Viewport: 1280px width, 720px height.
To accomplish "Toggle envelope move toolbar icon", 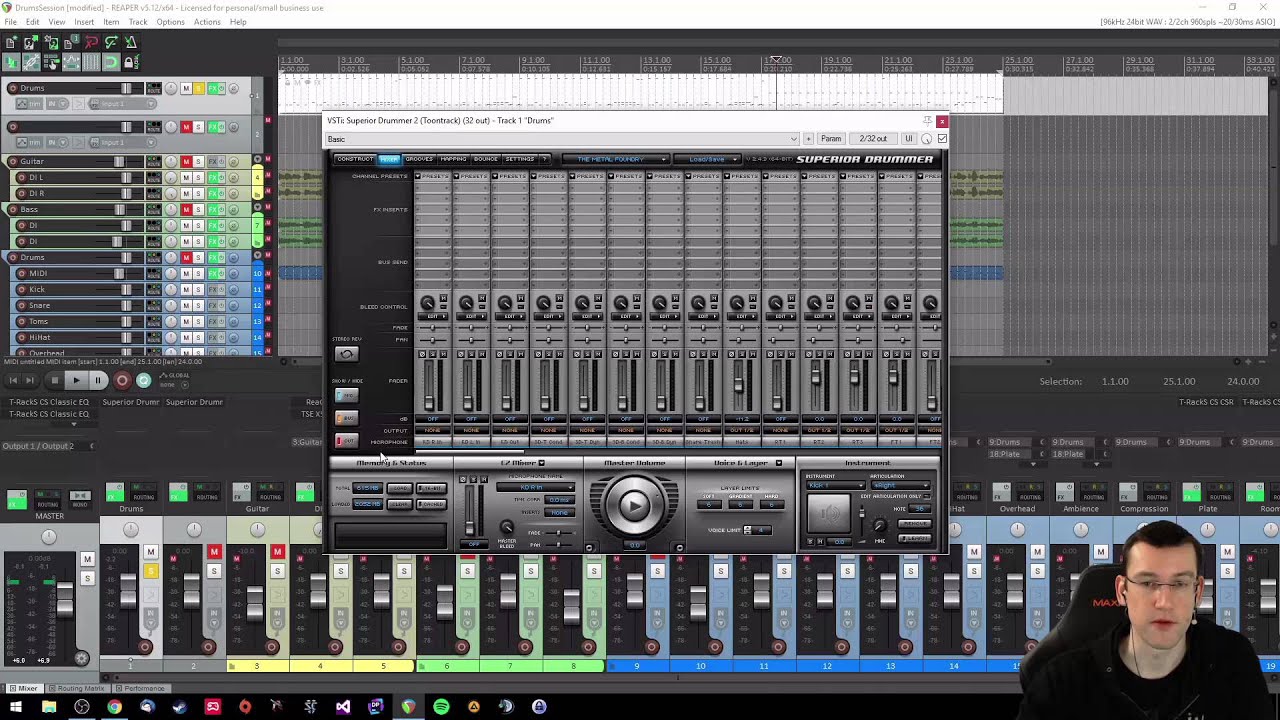I will tap(70, 62).
